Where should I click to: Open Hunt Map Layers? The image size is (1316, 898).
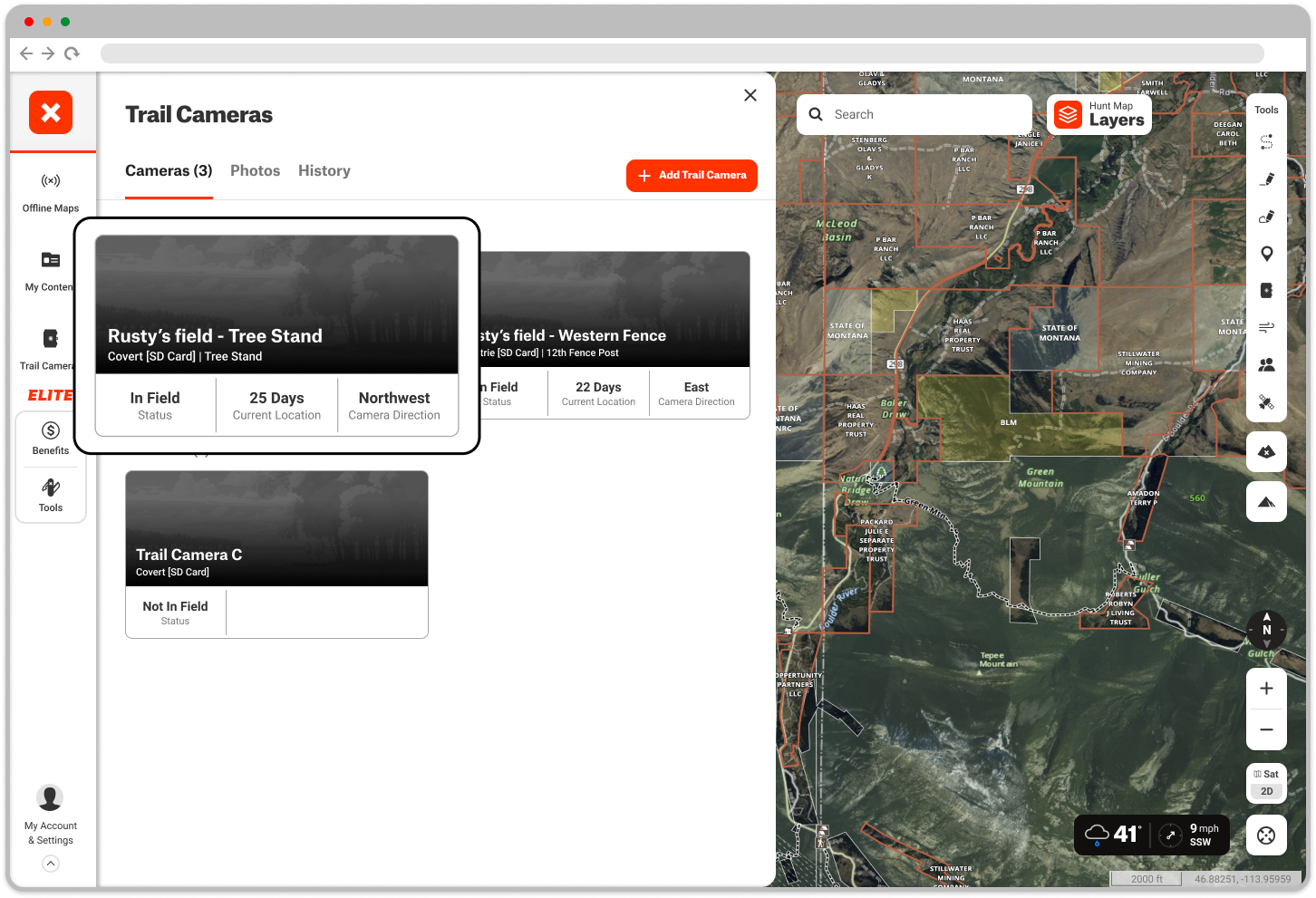click(x=1099, y=114)
